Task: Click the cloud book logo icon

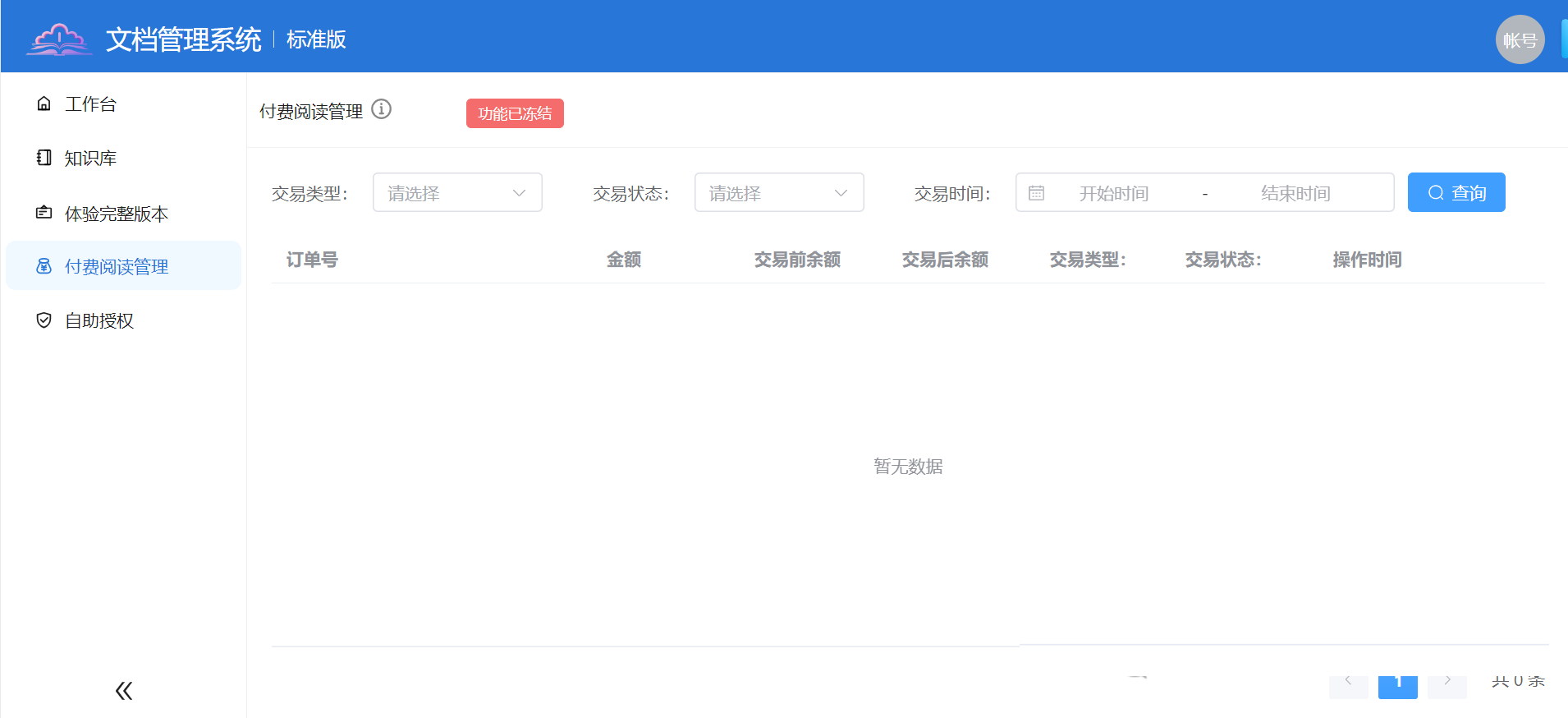Action: (59, 39)
